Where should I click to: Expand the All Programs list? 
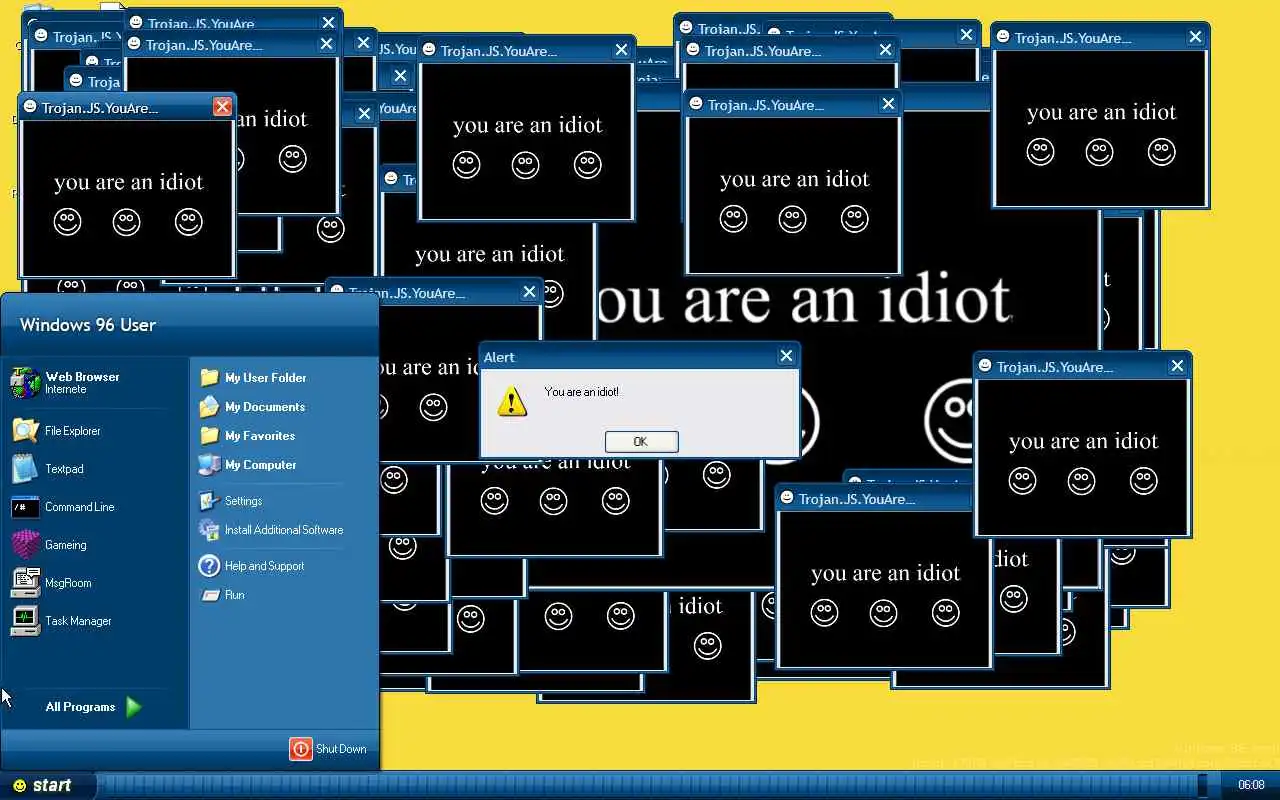[x=94, y=707]
